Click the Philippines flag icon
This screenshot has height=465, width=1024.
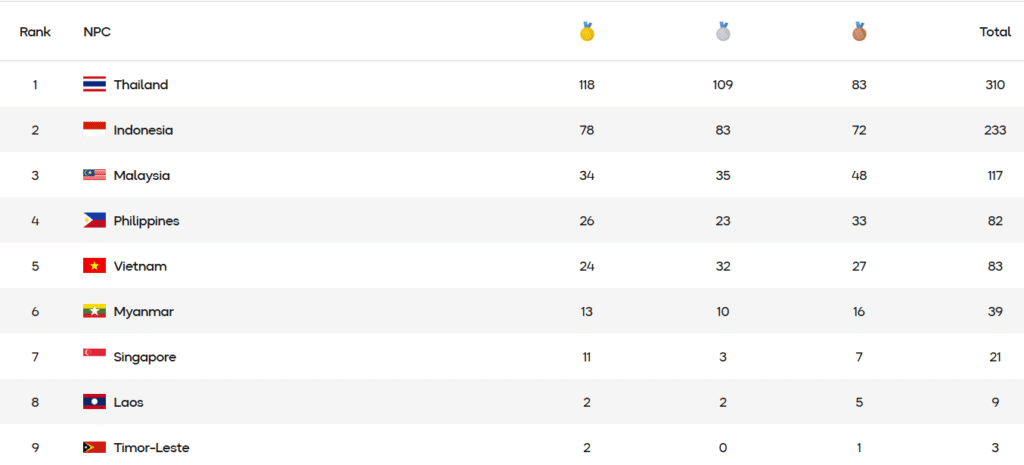tap(94, 221)
